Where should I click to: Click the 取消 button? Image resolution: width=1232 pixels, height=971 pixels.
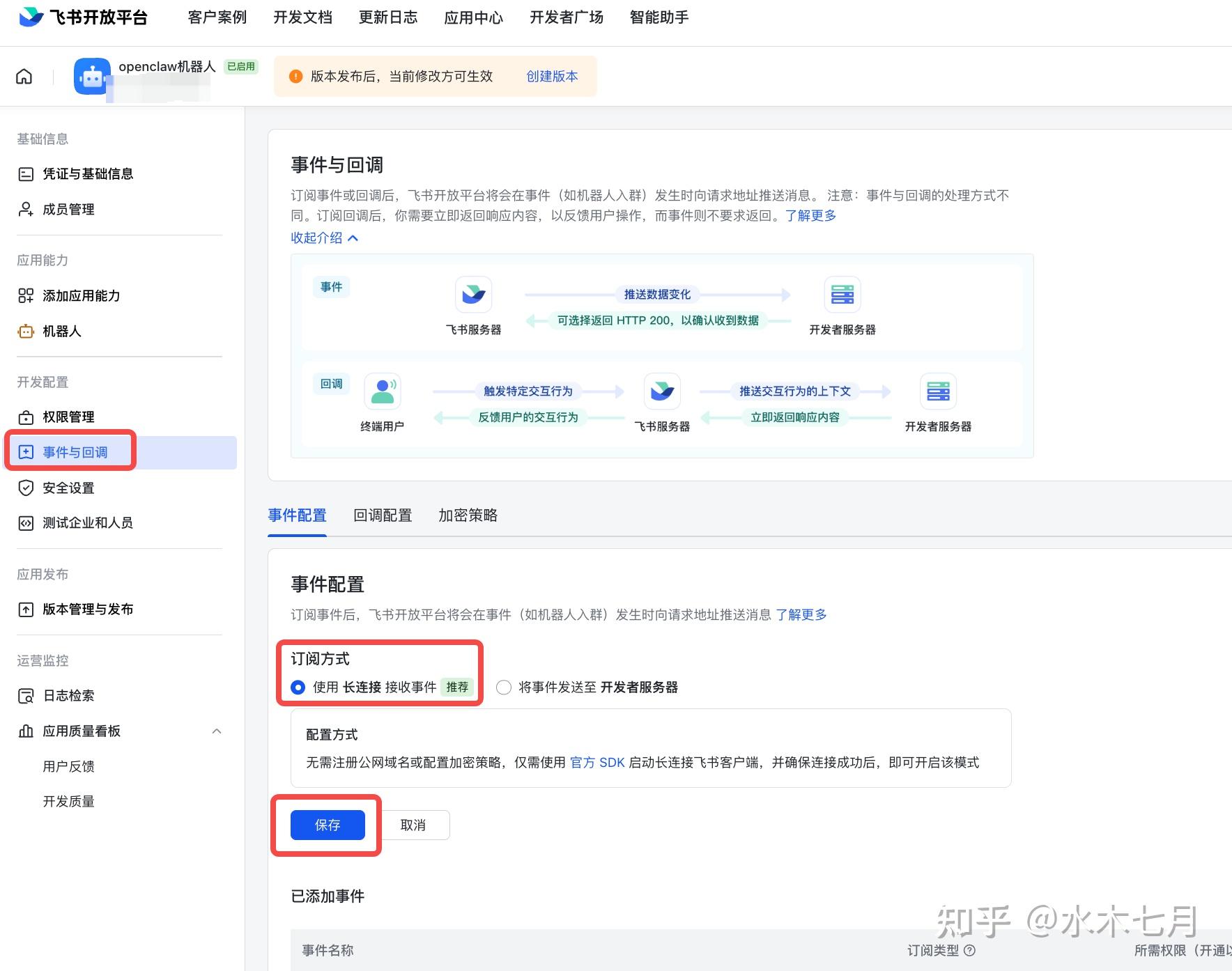[x=413, y=825]
